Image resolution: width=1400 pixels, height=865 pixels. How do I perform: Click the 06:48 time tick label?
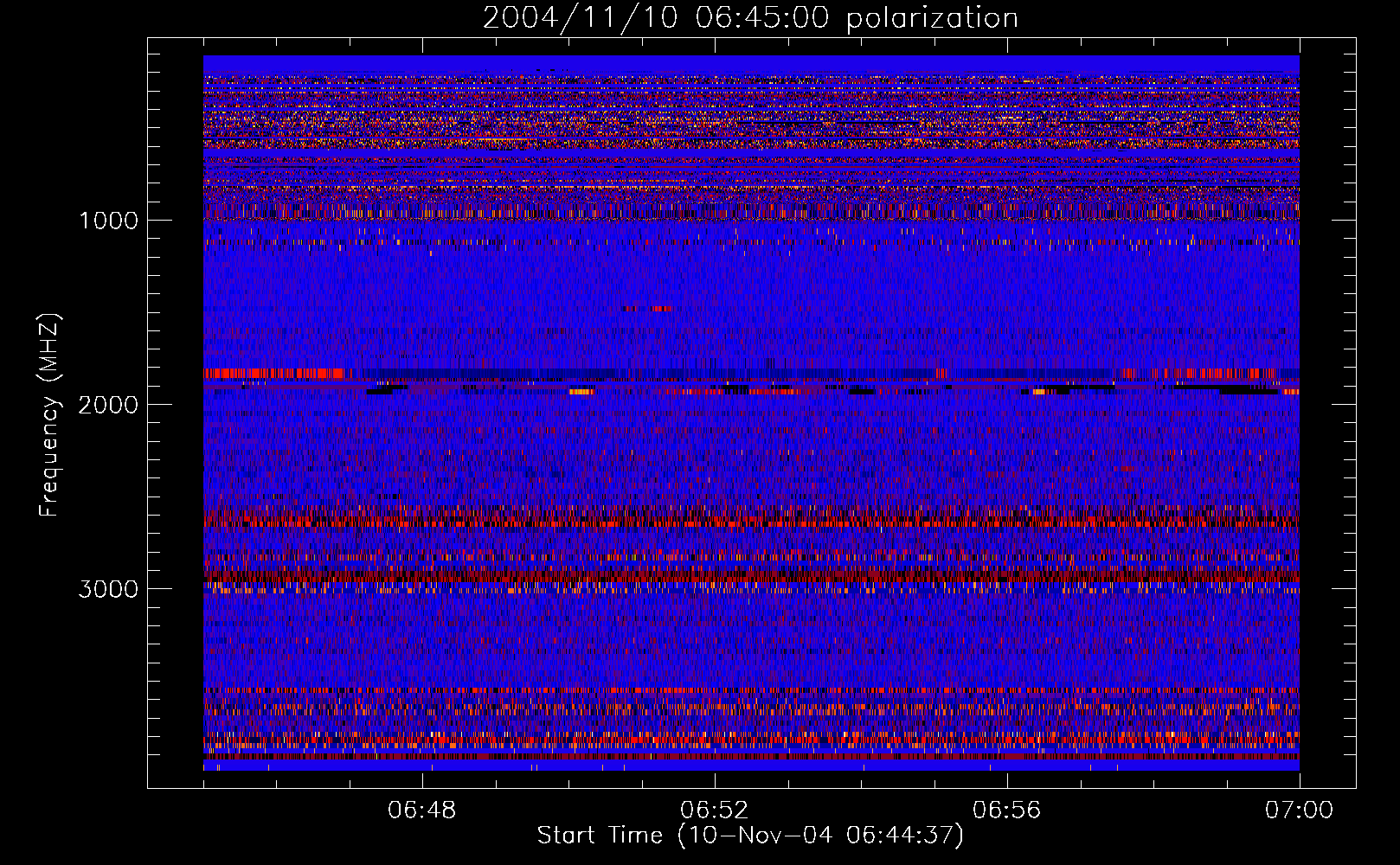[422, 811]
